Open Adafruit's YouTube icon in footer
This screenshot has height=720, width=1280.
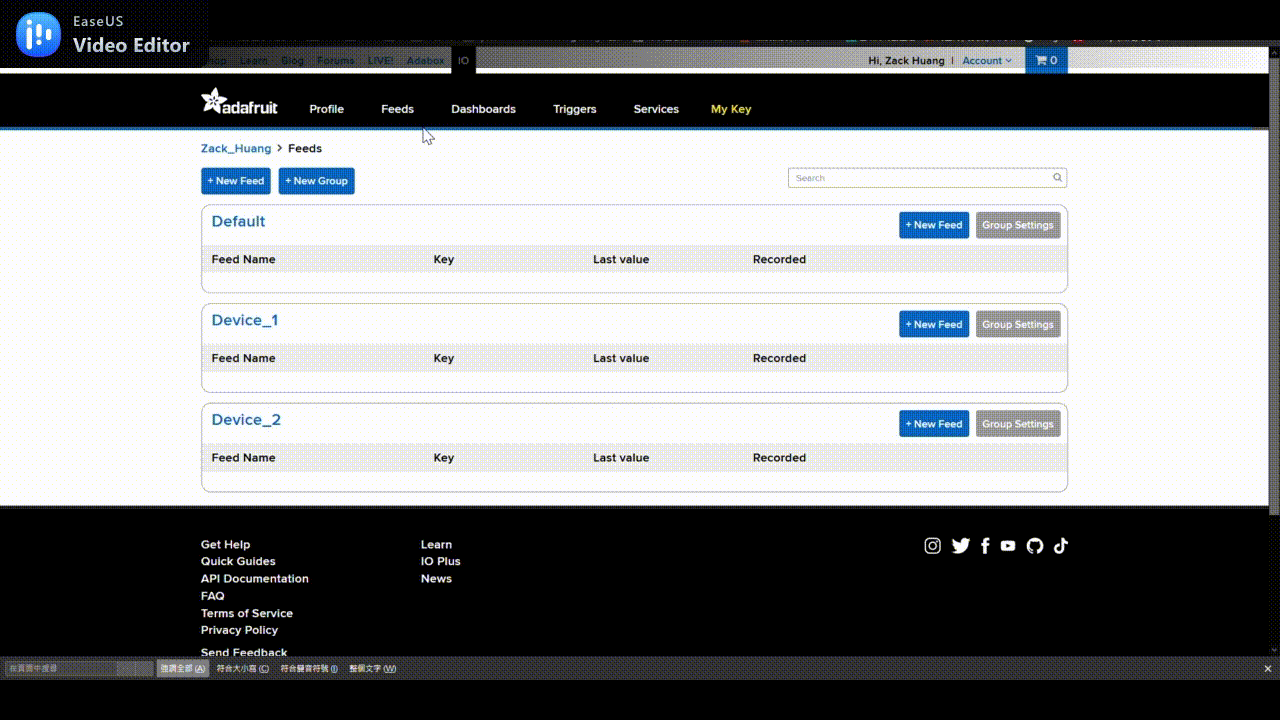[1008, 546]
